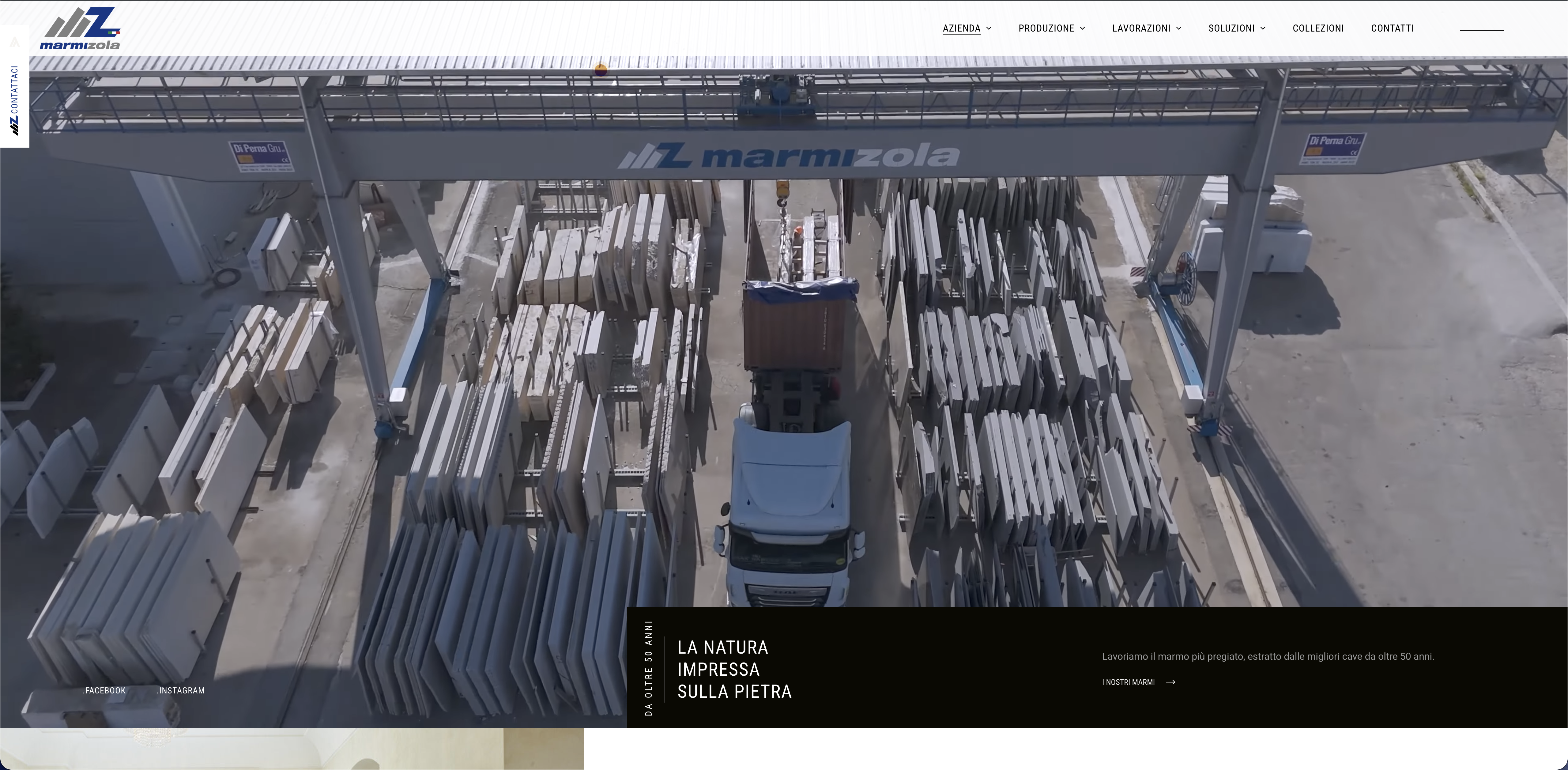Expand the Soluzioni dropdown chevron
This screenshot has height=770, width=1568.
click(1263, 28)
